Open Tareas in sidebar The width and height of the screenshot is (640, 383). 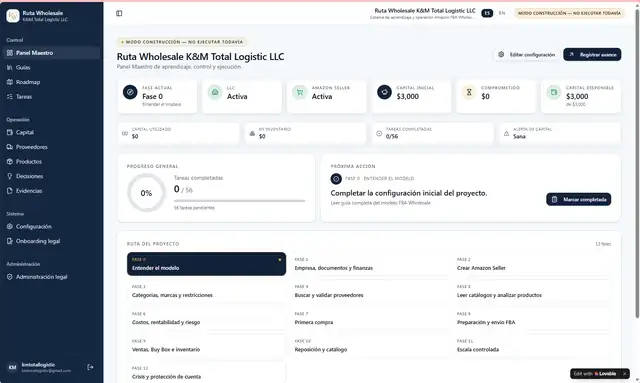pyautogui.click(x=52, y=97)
